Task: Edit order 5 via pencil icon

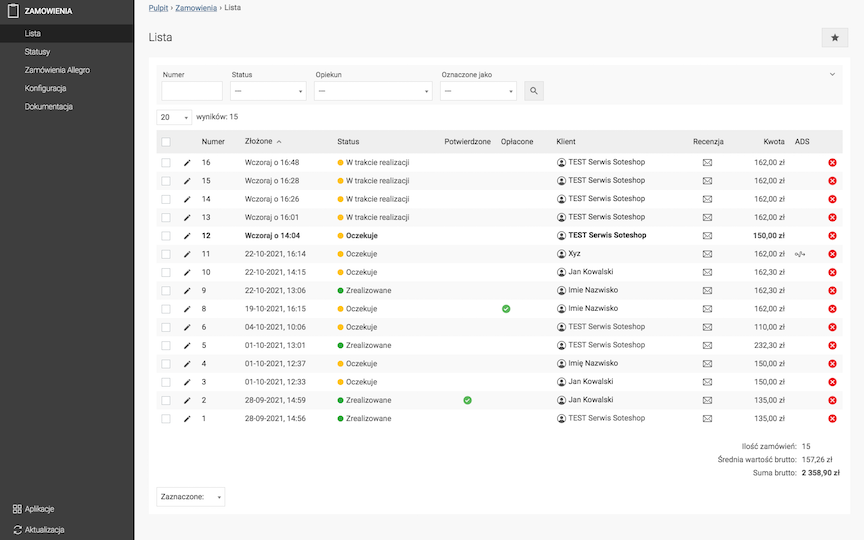Action: click(x=187, y=345)
